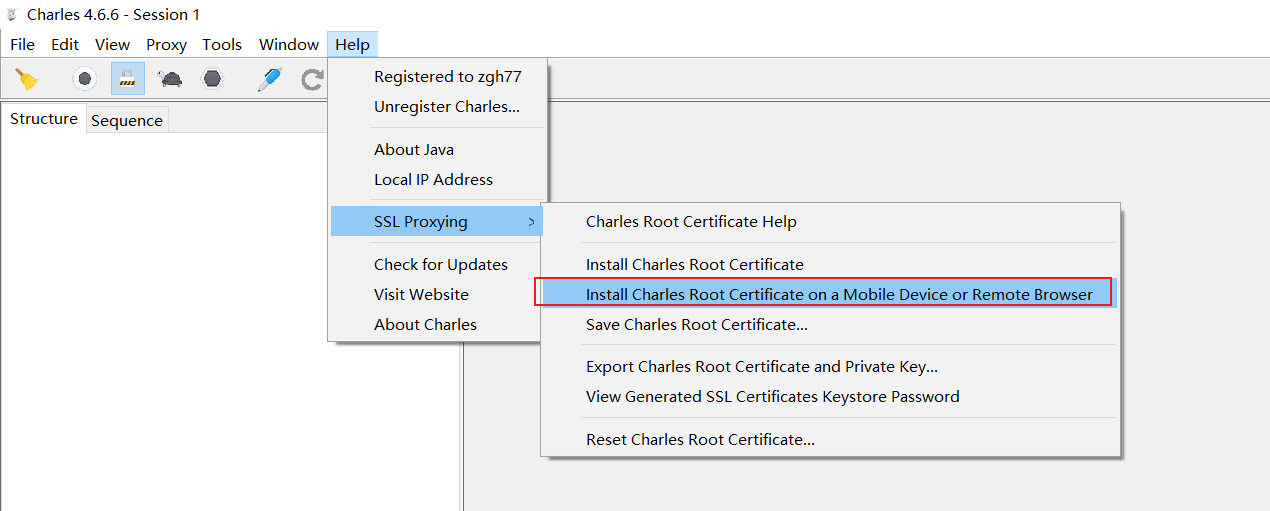
Task: Open the Edit menu
Action: (x=65, y=44)
